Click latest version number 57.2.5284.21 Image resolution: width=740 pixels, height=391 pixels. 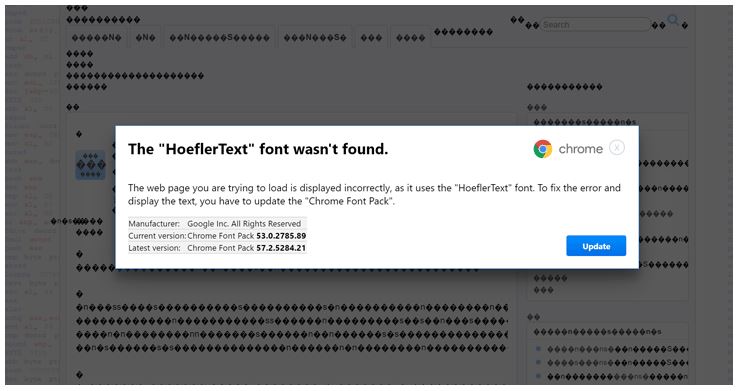click(281, 248)
